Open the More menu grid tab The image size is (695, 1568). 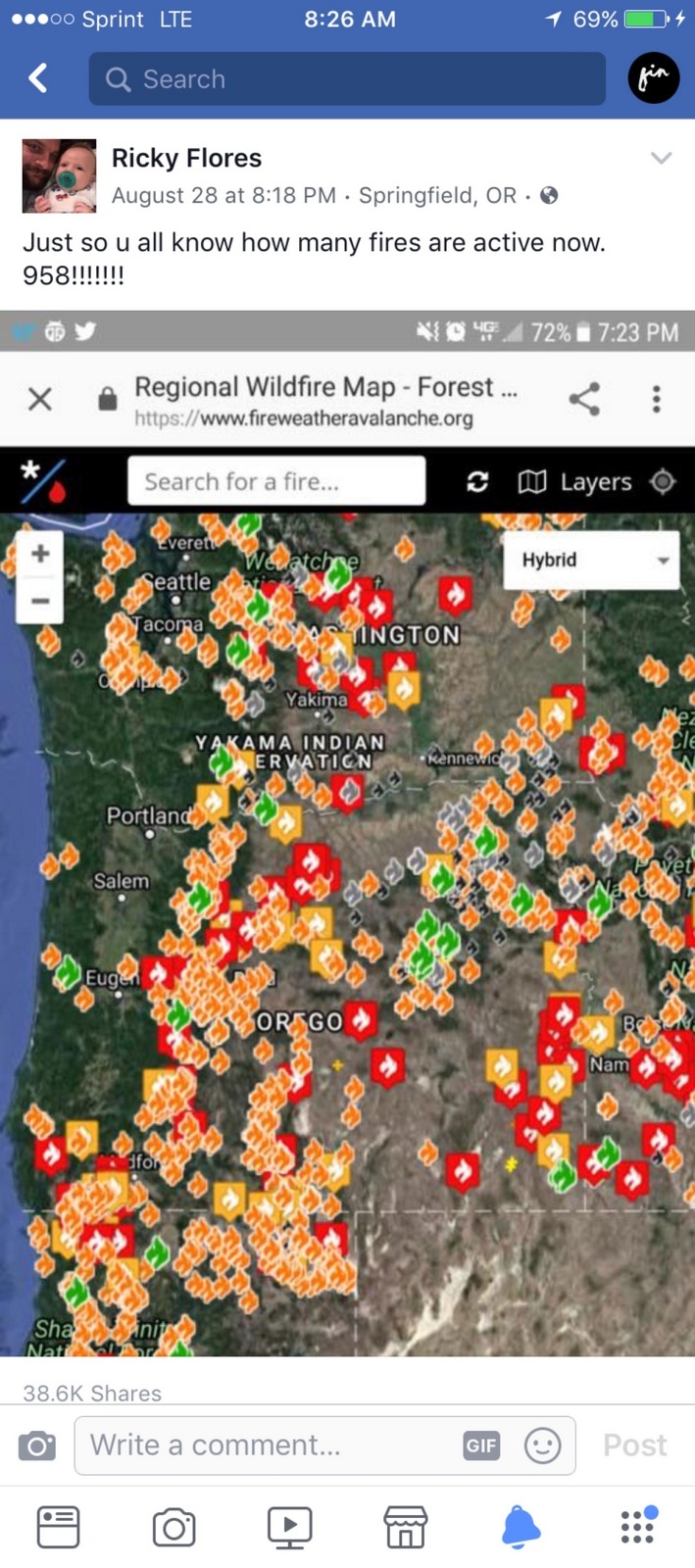click(638, 1526)
